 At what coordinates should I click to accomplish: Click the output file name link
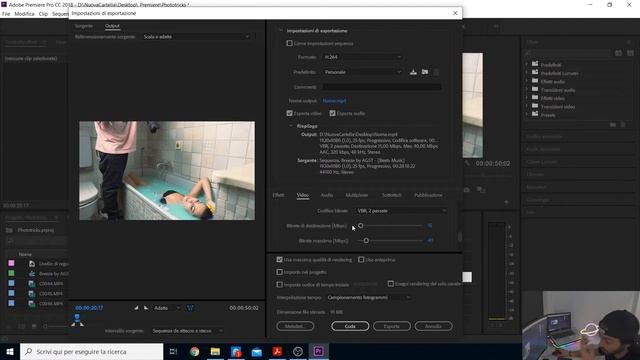click(x=334, y=100)
